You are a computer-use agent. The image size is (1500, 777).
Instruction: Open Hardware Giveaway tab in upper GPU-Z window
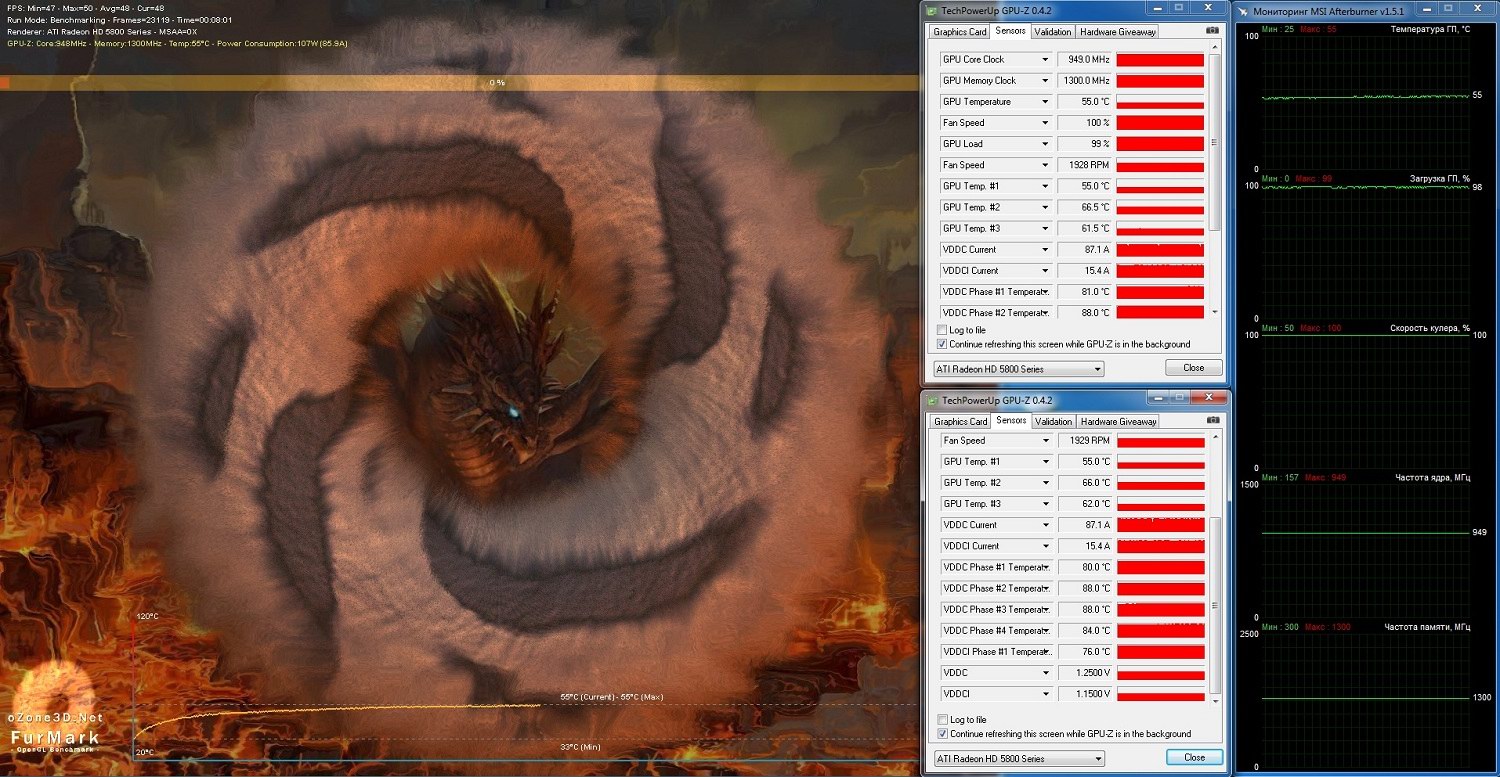point(1118,32)
